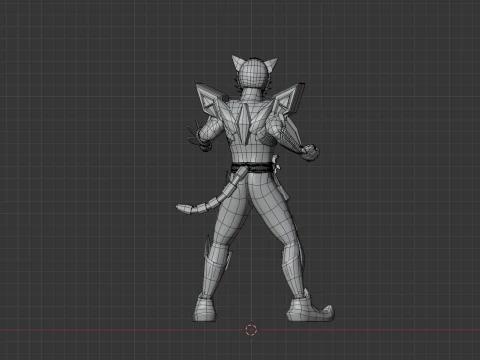
Task: Click the 3D cursor at the origin
Action: 251,330
